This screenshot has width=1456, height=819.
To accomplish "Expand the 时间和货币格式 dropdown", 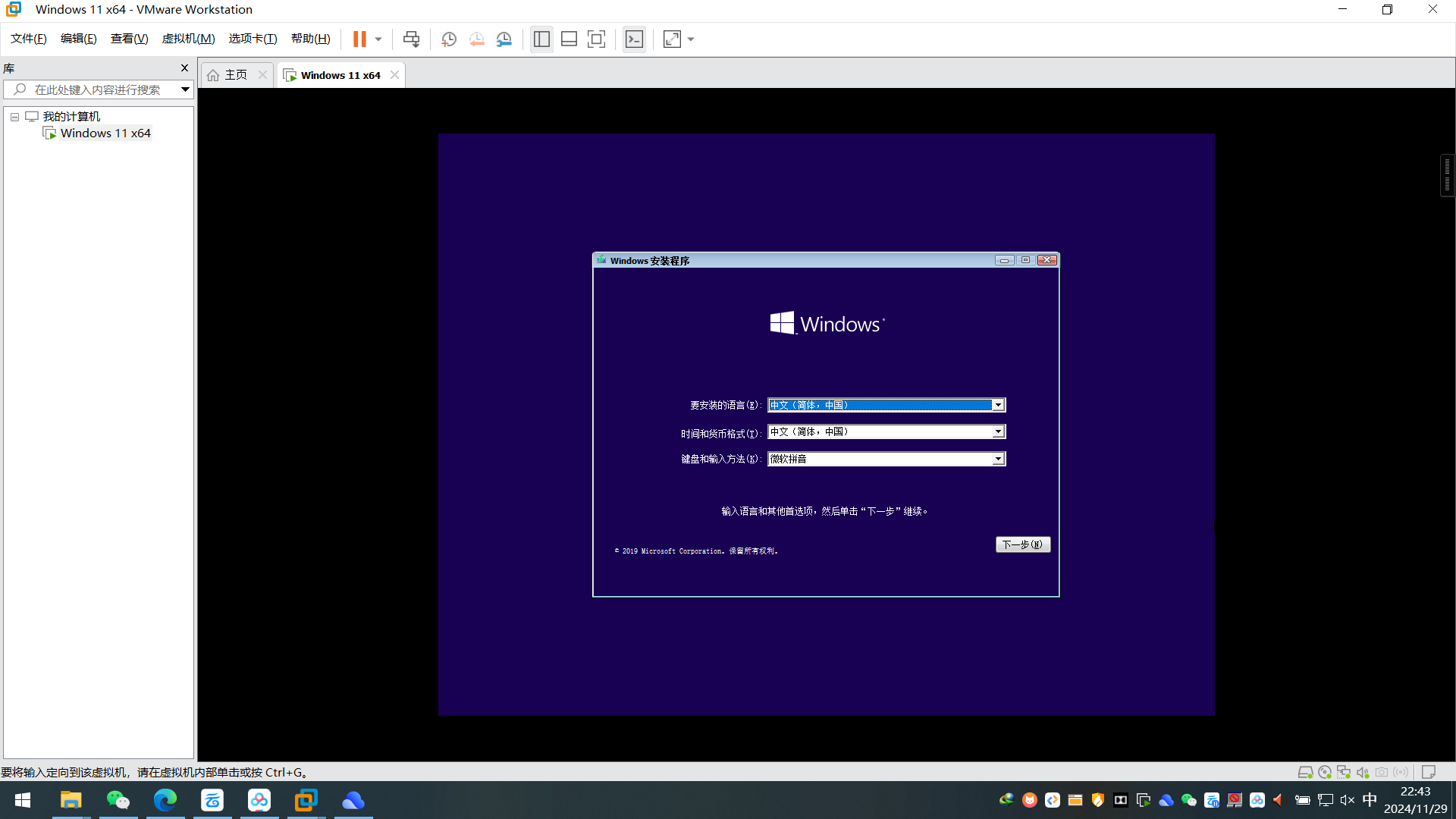I will pyautogui.click(x=998, y=431).
